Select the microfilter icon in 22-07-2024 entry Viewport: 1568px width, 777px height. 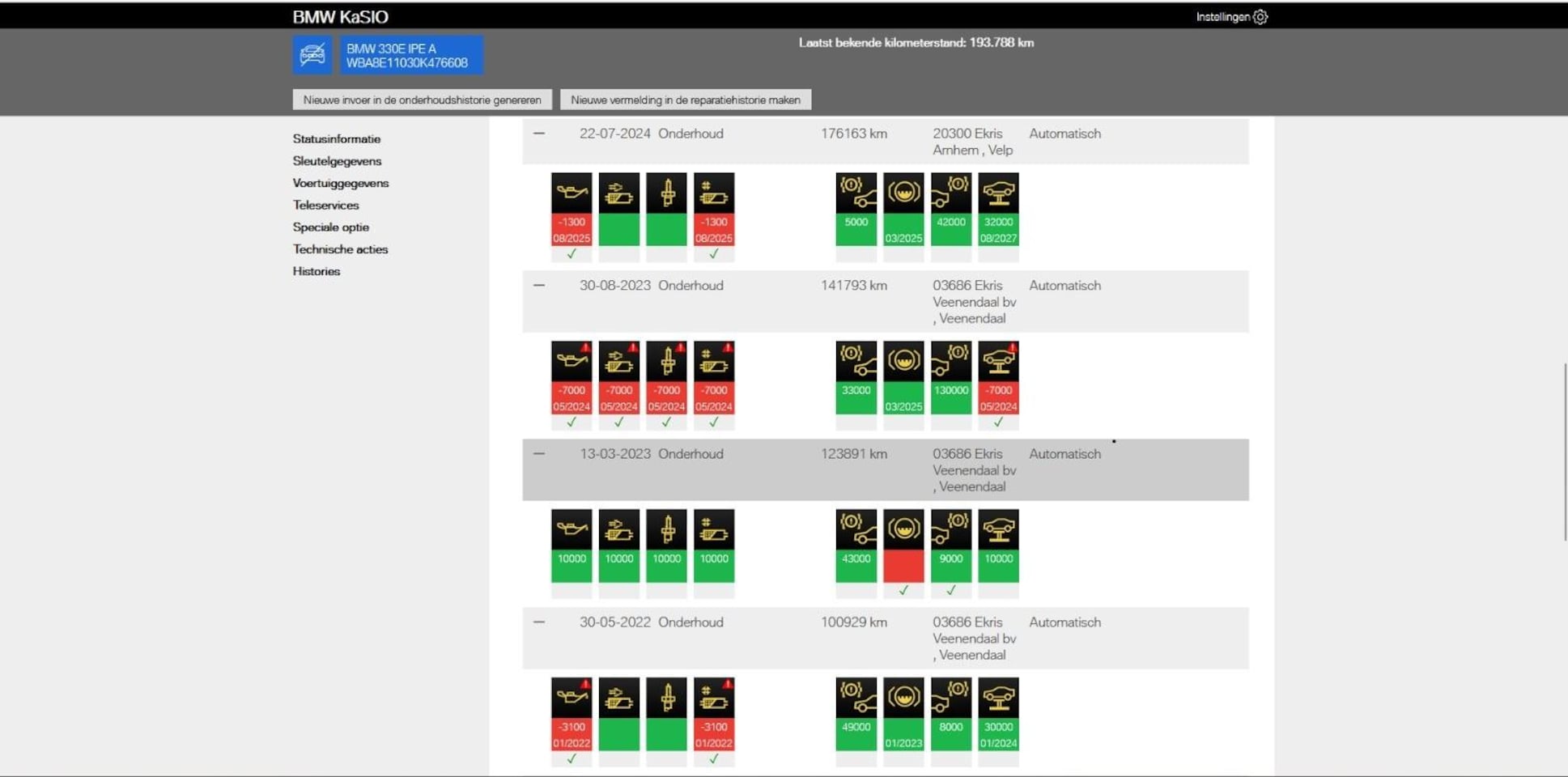click(x=714, y=193)
